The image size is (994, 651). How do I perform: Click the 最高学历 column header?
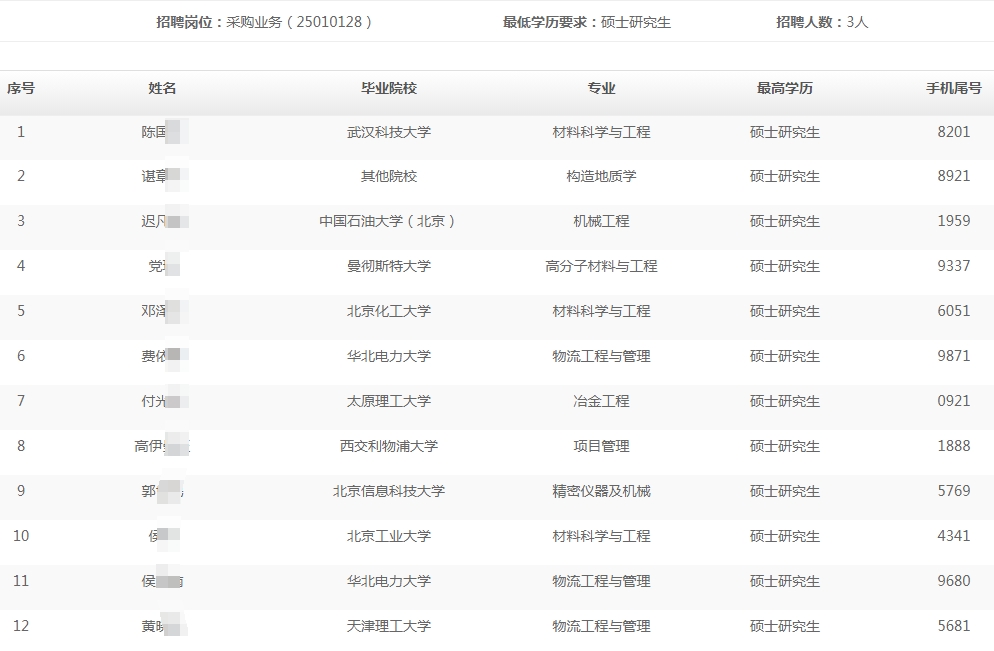(x=785, y=88)
